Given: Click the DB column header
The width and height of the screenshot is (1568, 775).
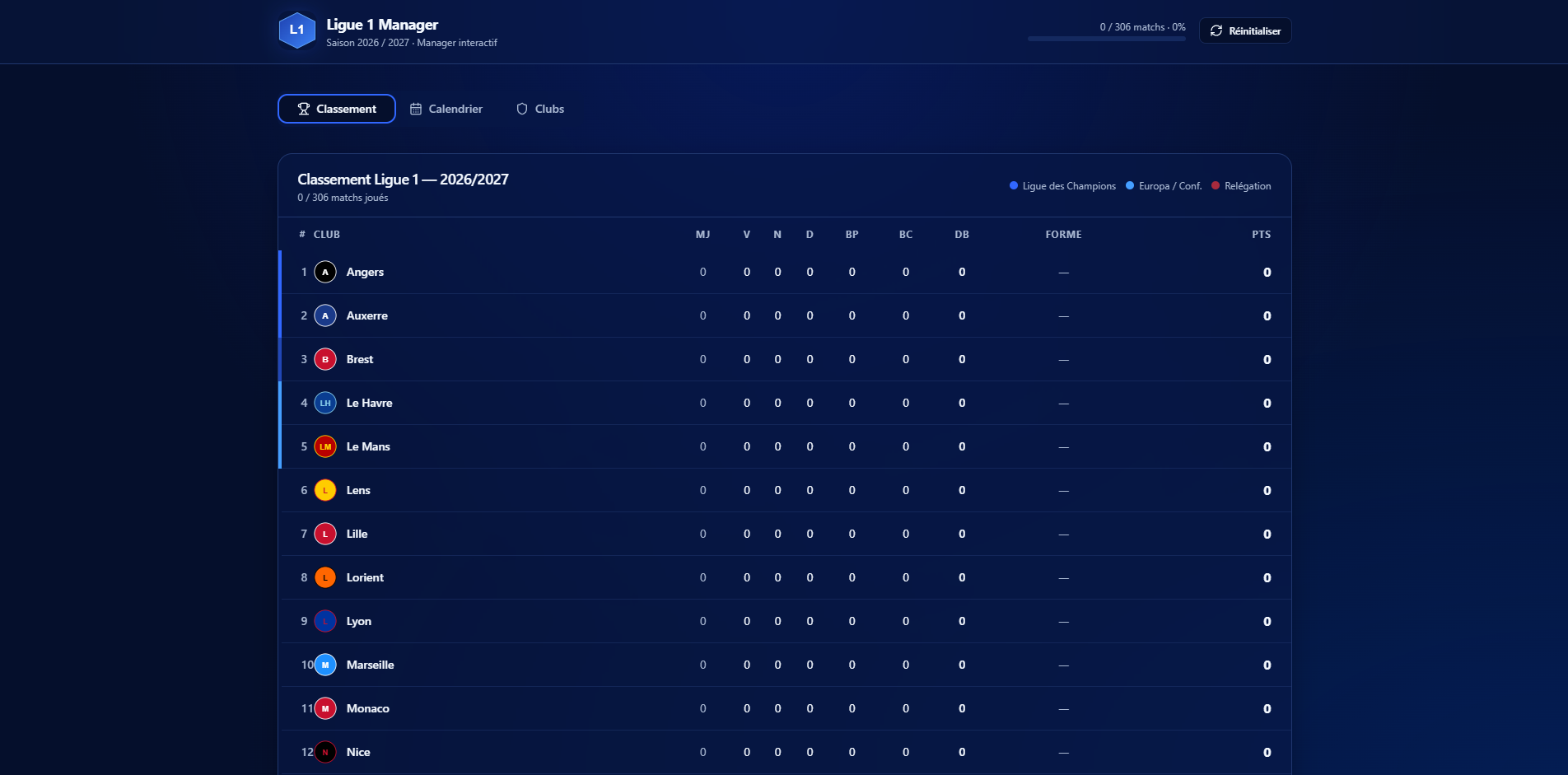Looking at the screenshot, I should 962,235.
